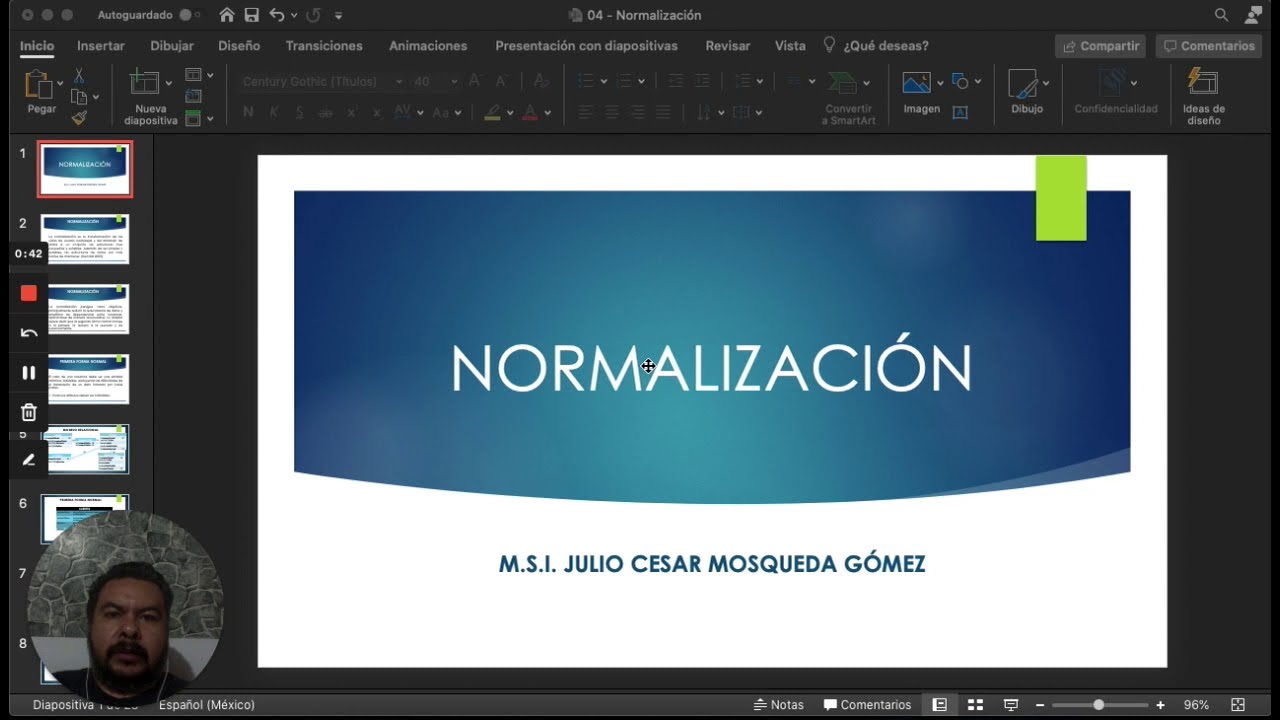Expand the Pegar options arrow
Image resolution: width=1280 pixels, height=720 pixels.
coord(61,83)
